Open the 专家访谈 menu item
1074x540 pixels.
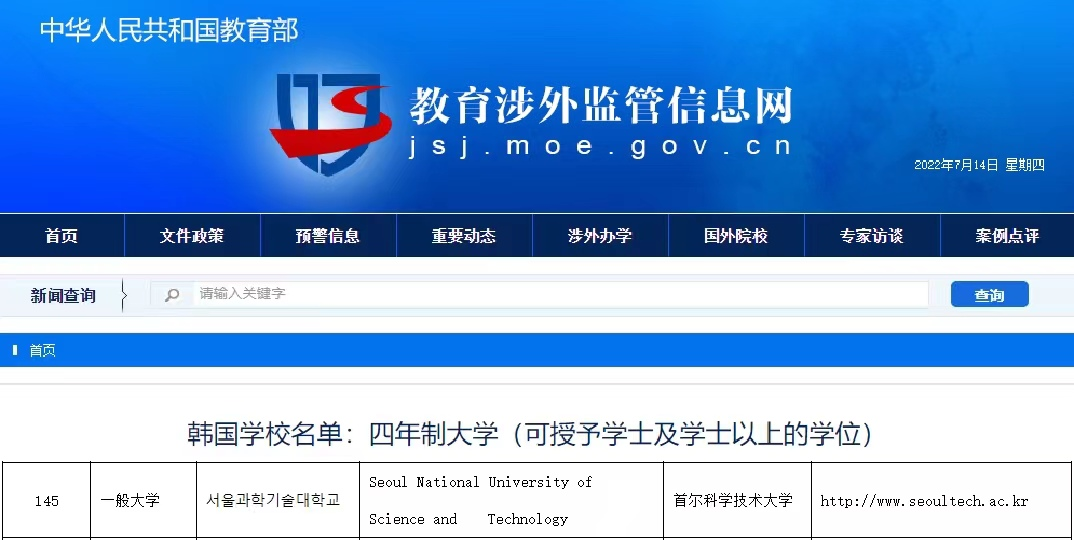point(872,236)
